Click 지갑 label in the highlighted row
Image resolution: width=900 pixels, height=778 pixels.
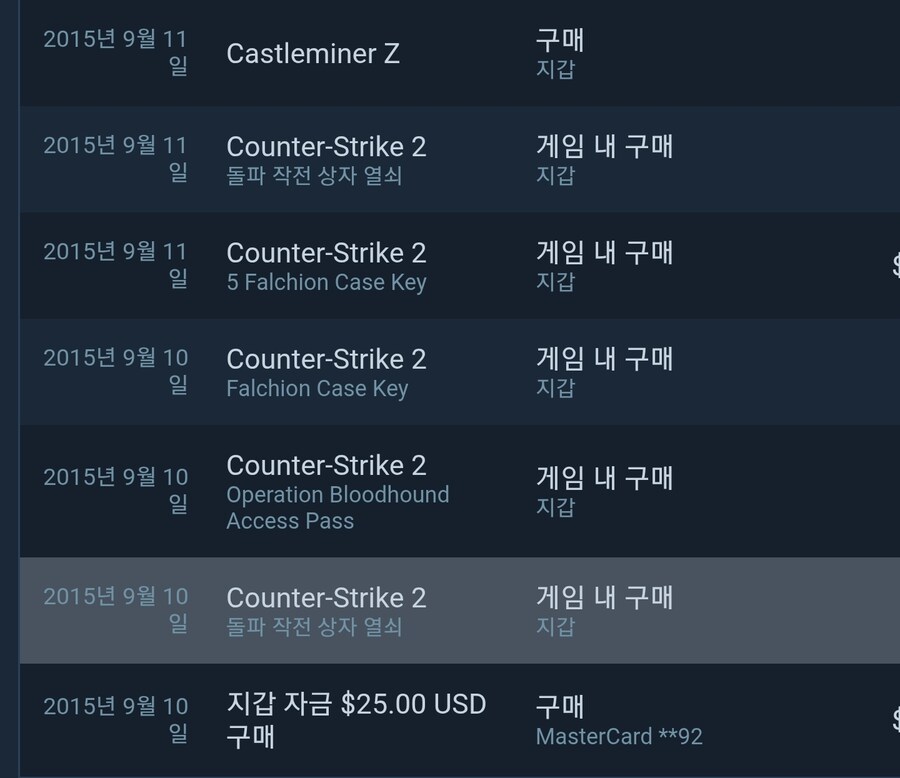(x=555, y=626)
